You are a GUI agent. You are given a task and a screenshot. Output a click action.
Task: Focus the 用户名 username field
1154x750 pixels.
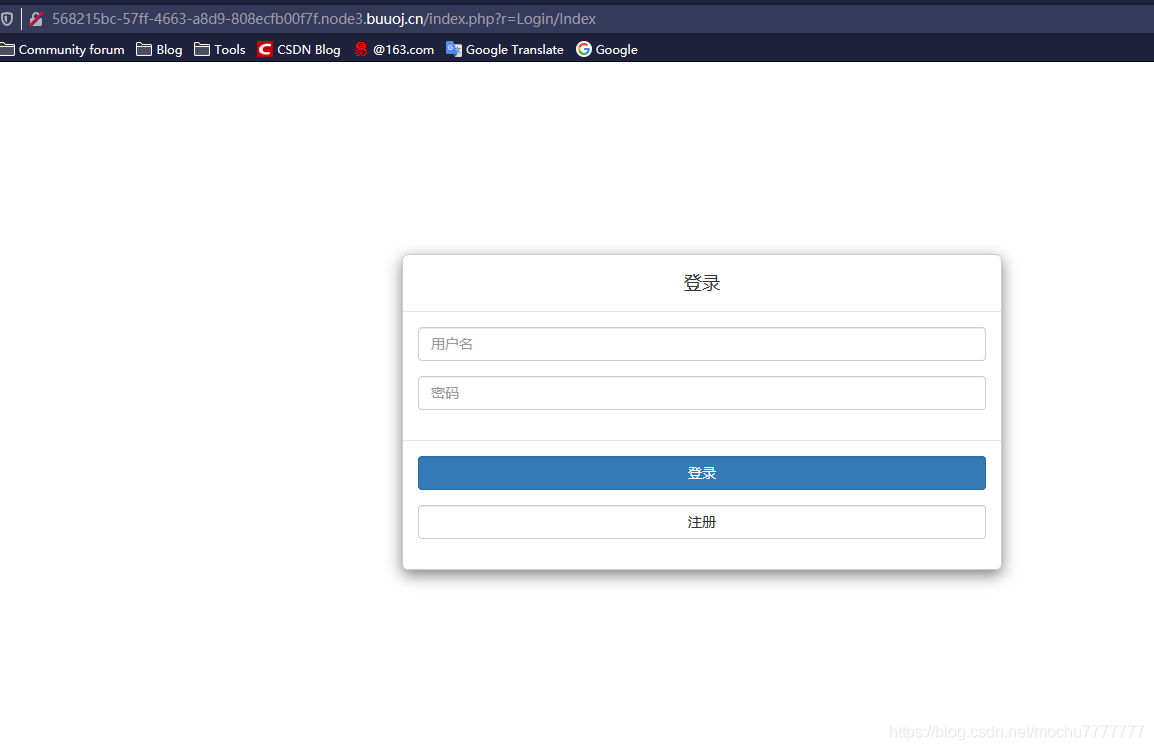point(701,344)
